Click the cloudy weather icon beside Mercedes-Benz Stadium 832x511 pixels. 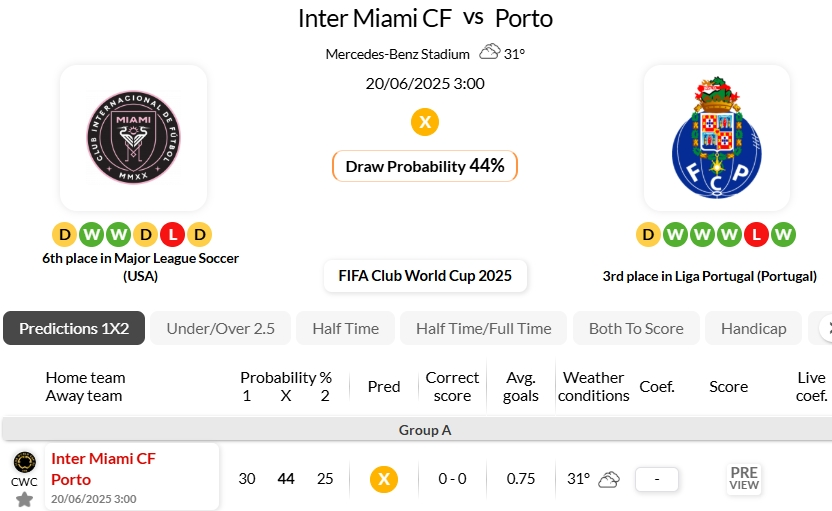pyautogui.click(x=490, y=52)
